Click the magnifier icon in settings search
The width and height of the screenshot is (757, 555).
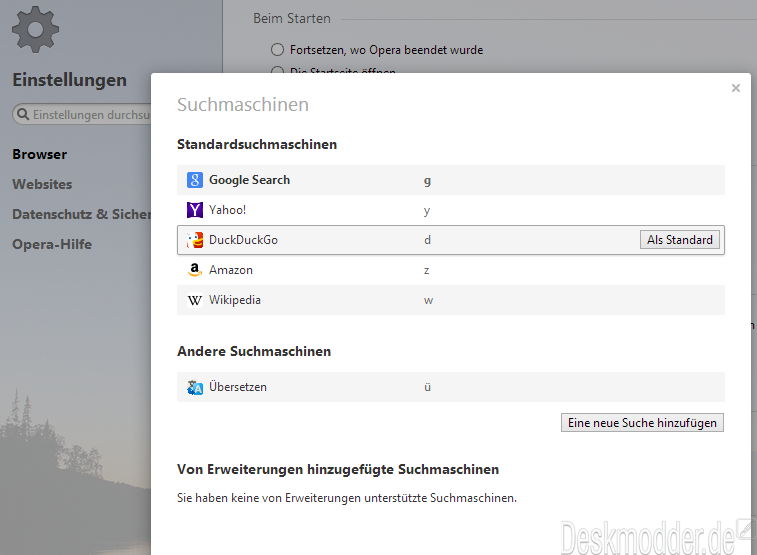coord(23,114)
